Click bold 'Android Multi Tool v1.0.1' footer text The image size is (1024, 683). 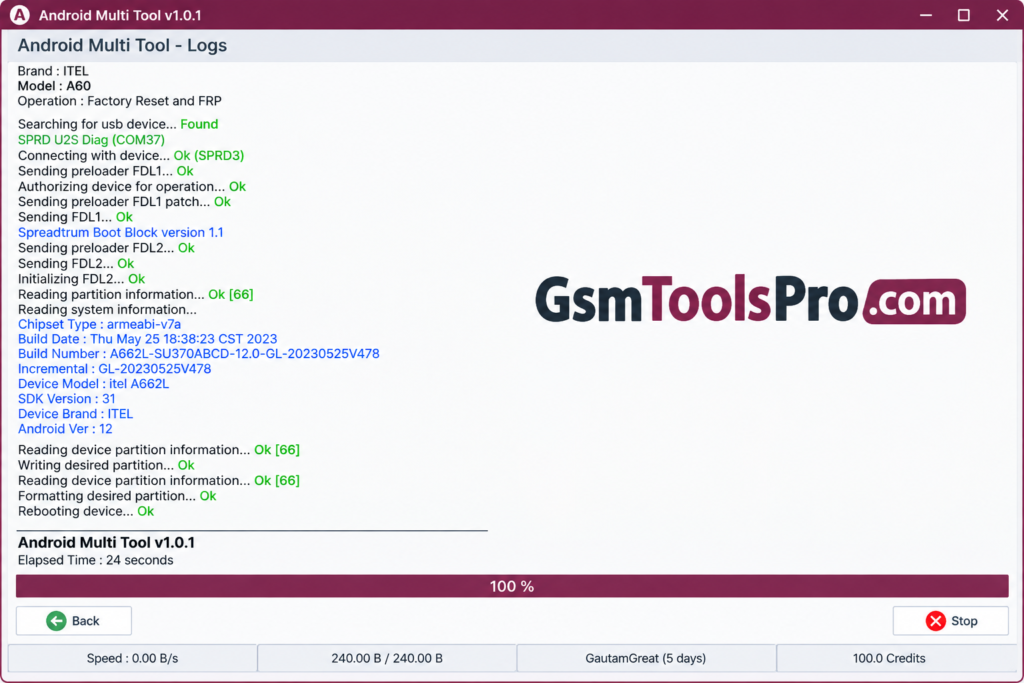click(x=106, y=543)
